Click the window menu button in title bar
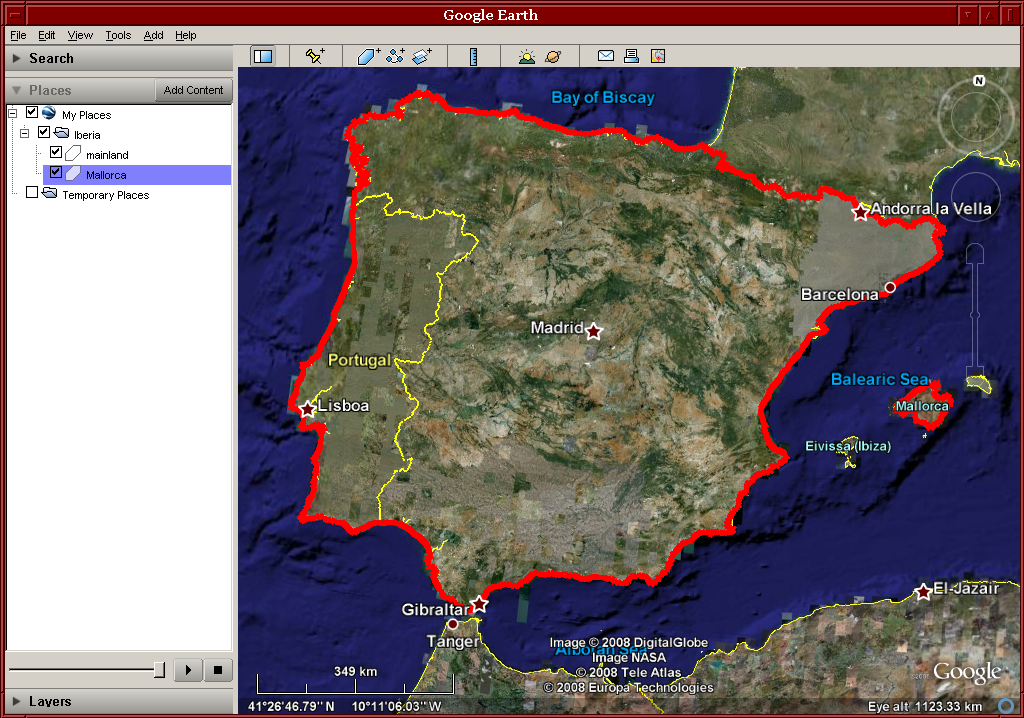Screen dimensions: 1024x718 14,14
